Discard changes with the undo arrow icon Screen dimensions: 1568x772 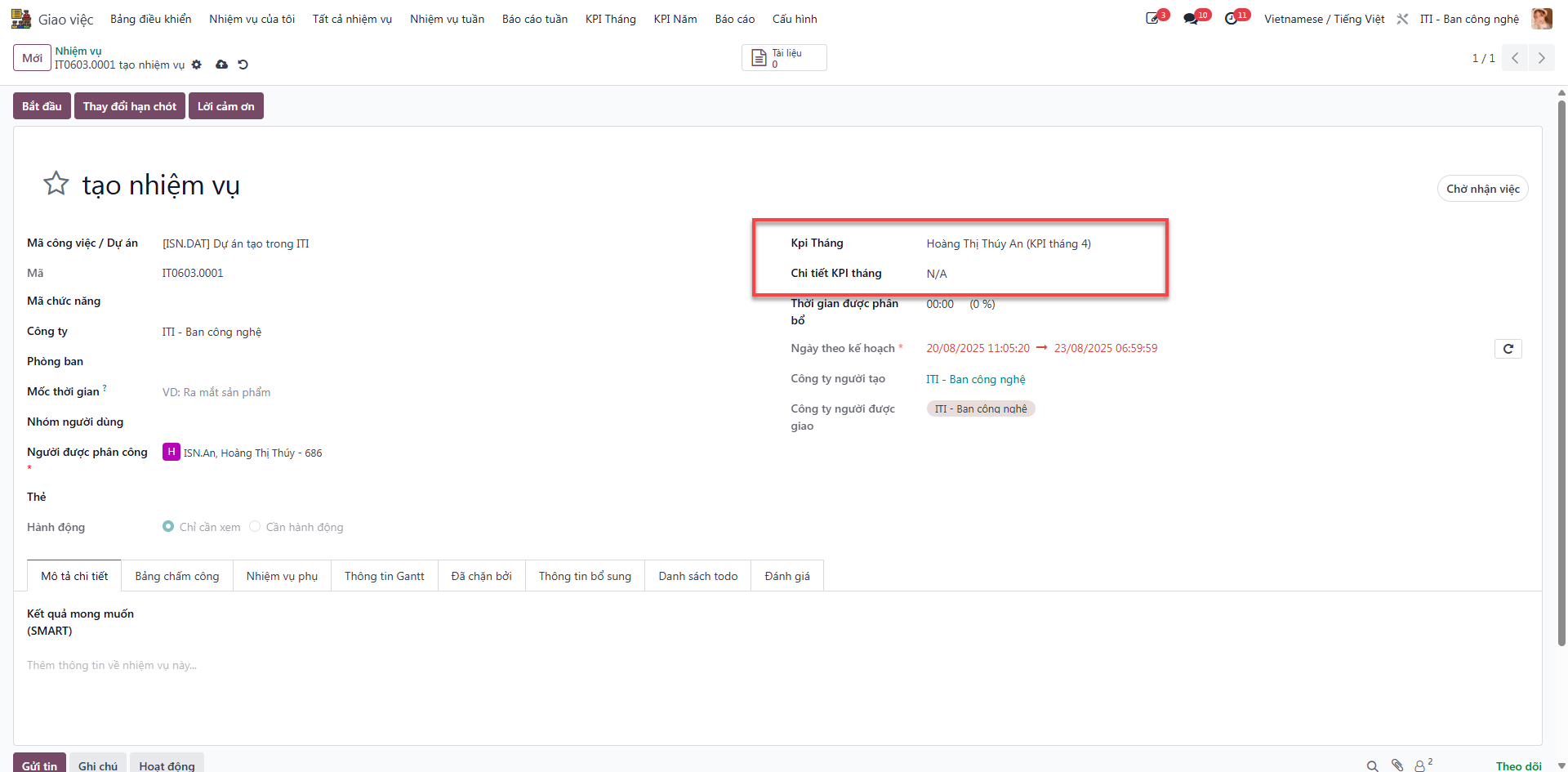[243, 65]
